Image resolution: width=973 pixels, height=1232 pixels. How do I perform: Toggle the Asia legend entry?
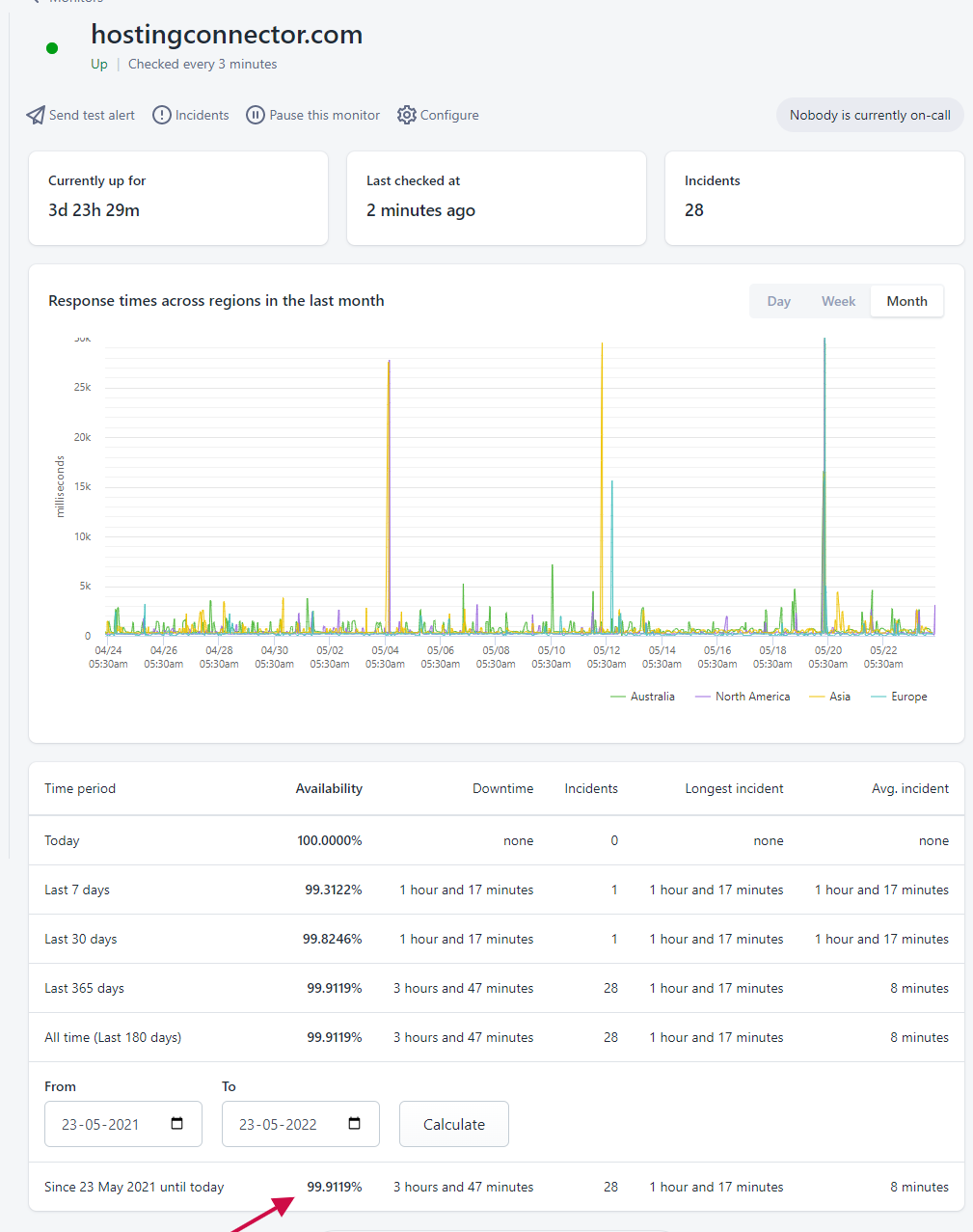coord(830,697)
